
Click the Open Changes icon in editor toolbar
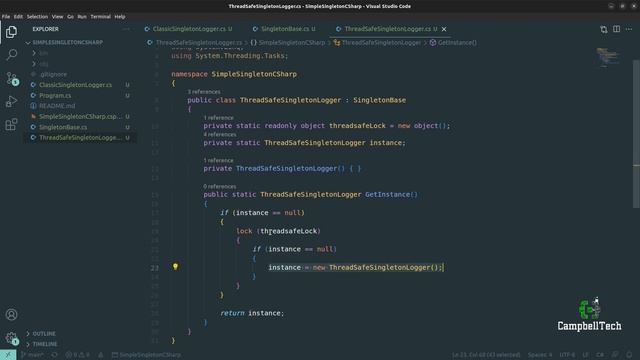pyautogui.click(x=604, y=29)
